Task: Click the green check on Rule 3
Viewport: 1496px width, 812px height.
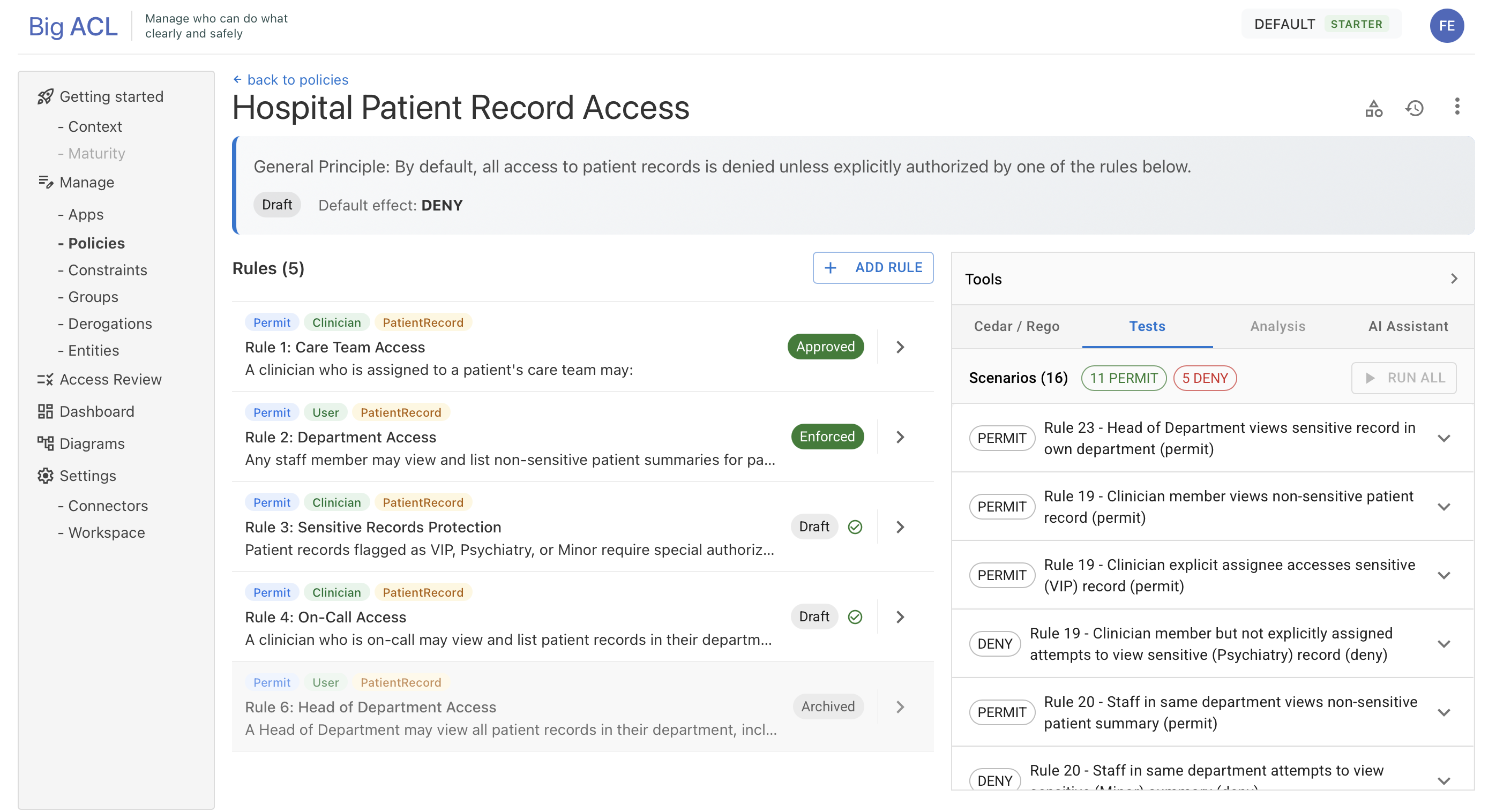Action: [855, 527]
